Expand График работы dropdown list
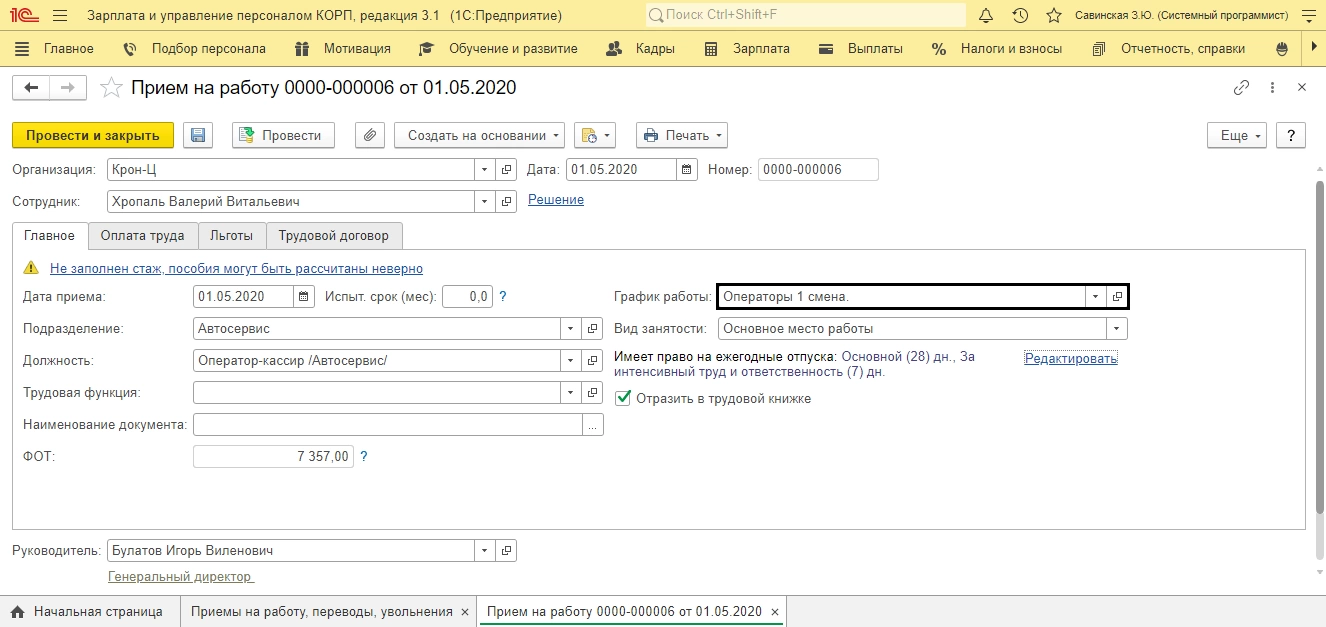This screenshot has height=627, width=1326. 1096,296
